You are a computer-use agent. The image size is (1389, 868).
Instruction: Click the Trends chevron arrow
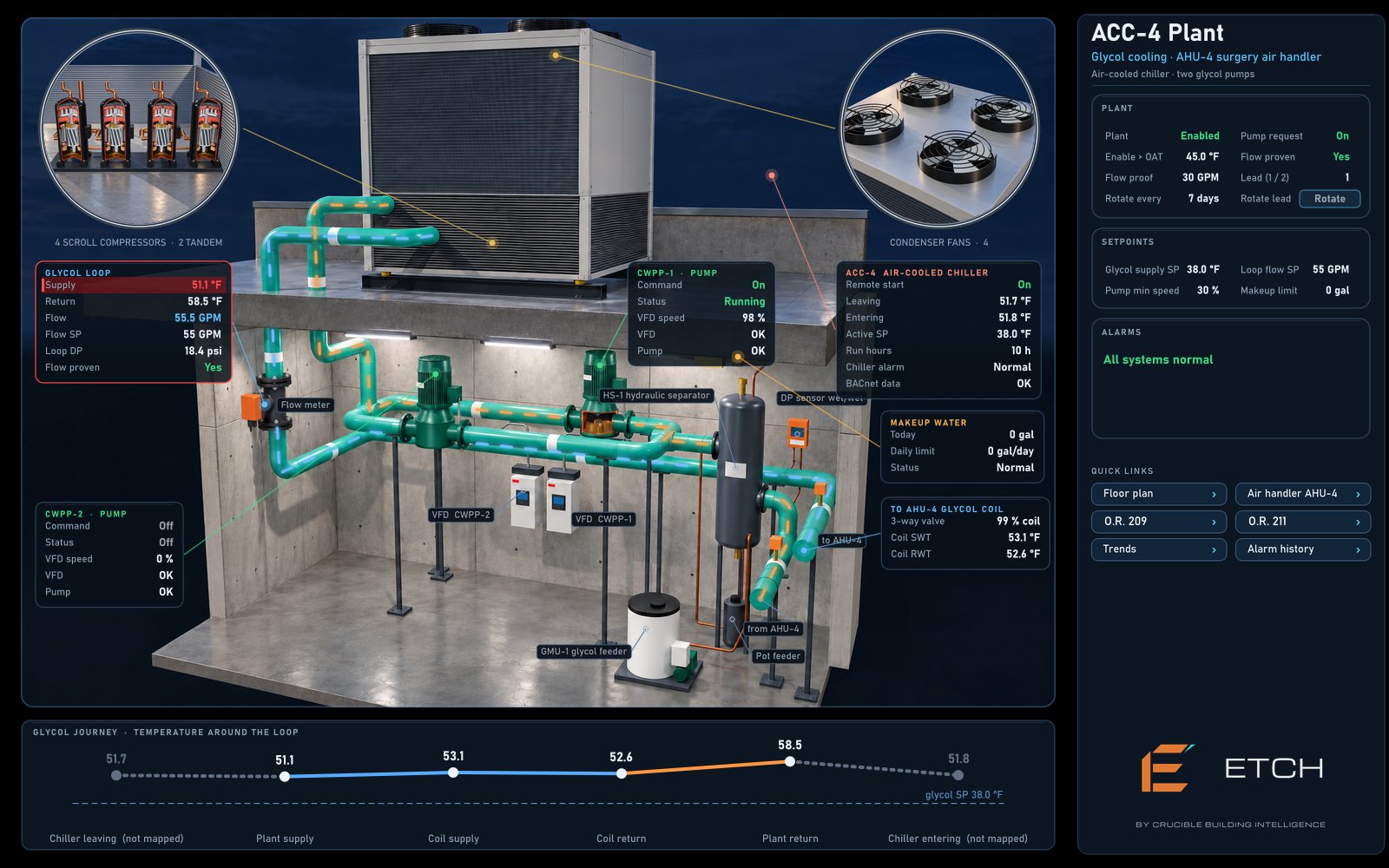(x=1214, y=550)
